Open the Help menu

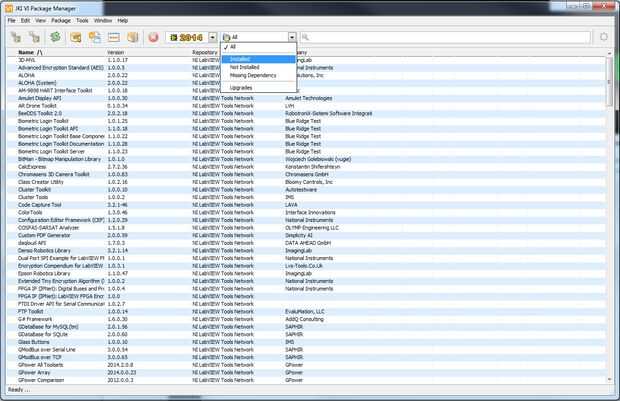(123, 21)
